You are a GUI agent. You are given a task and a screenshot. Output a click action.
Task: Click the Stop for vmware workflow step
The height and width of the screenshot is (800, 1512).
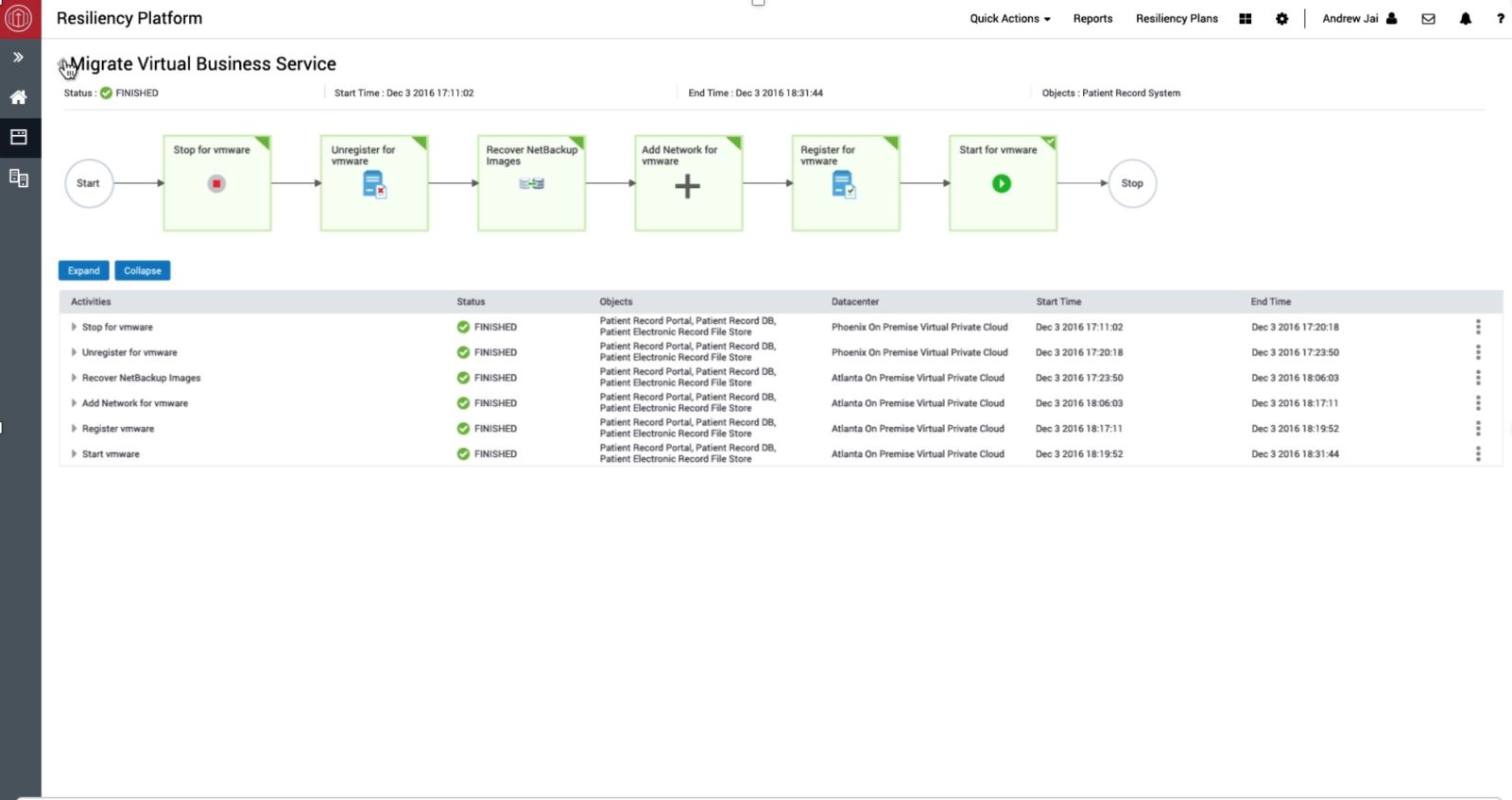[x=216, y=183]
